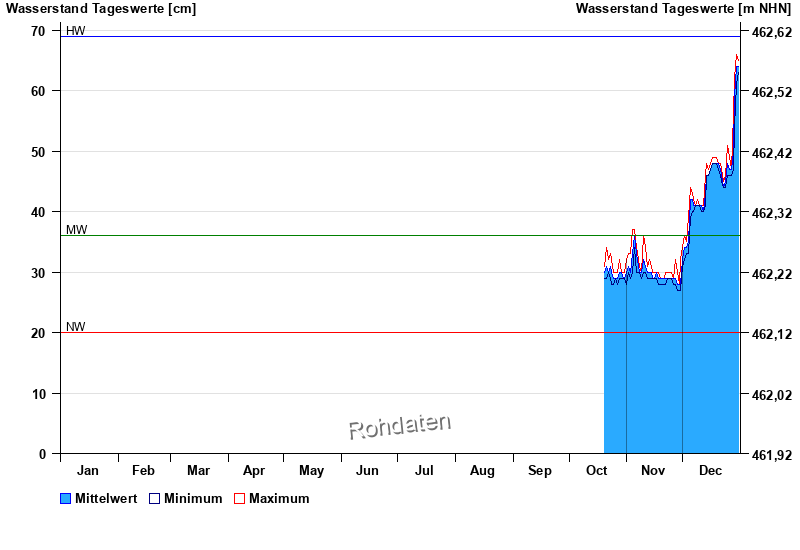This screenshot has height=550, width=800.
Task: Pick the Nov month label on the x-axis
Action: (x=653, y=471)
